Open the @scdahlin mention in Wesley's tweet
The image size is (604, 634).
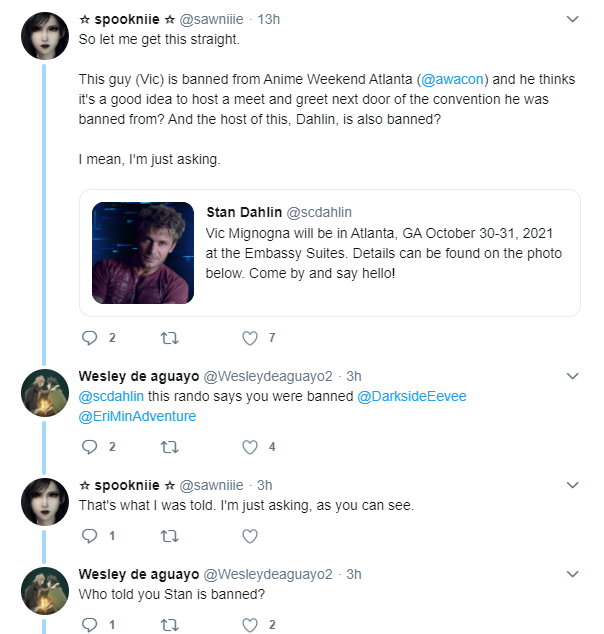[111, 396]
